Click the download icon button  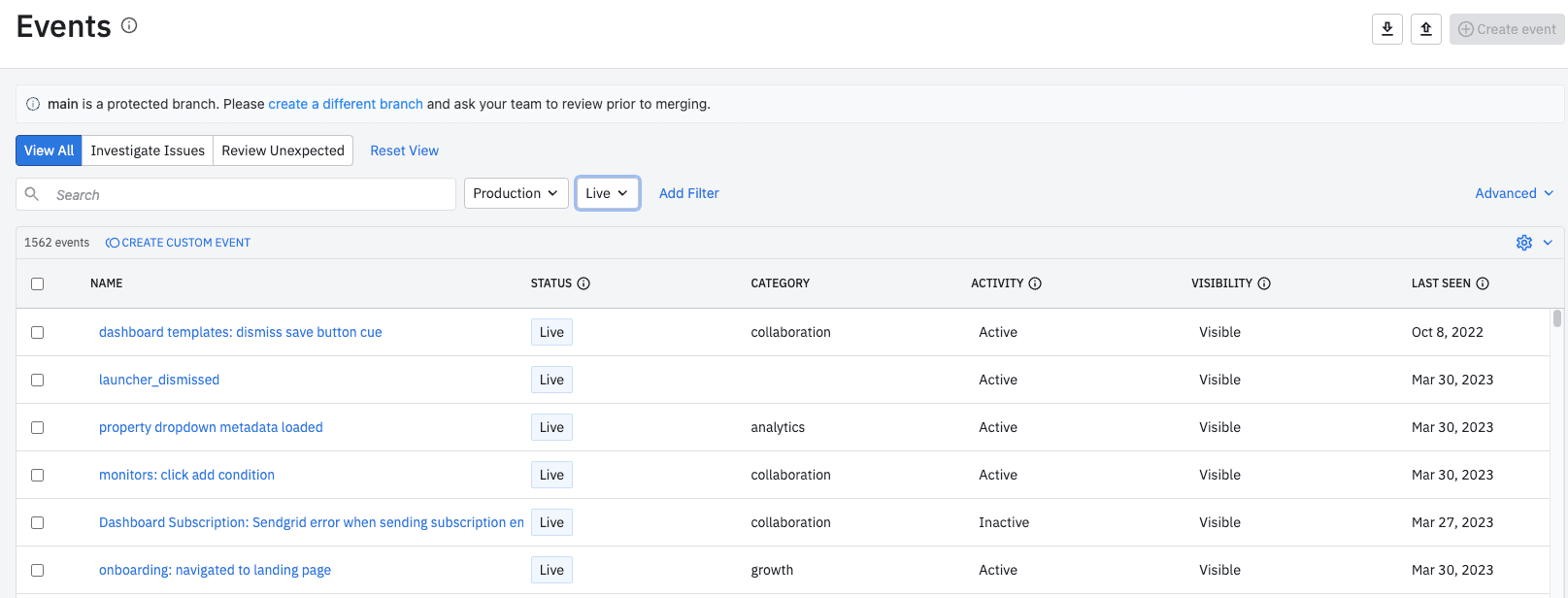pyautogui.click(x=1386, y=29)
